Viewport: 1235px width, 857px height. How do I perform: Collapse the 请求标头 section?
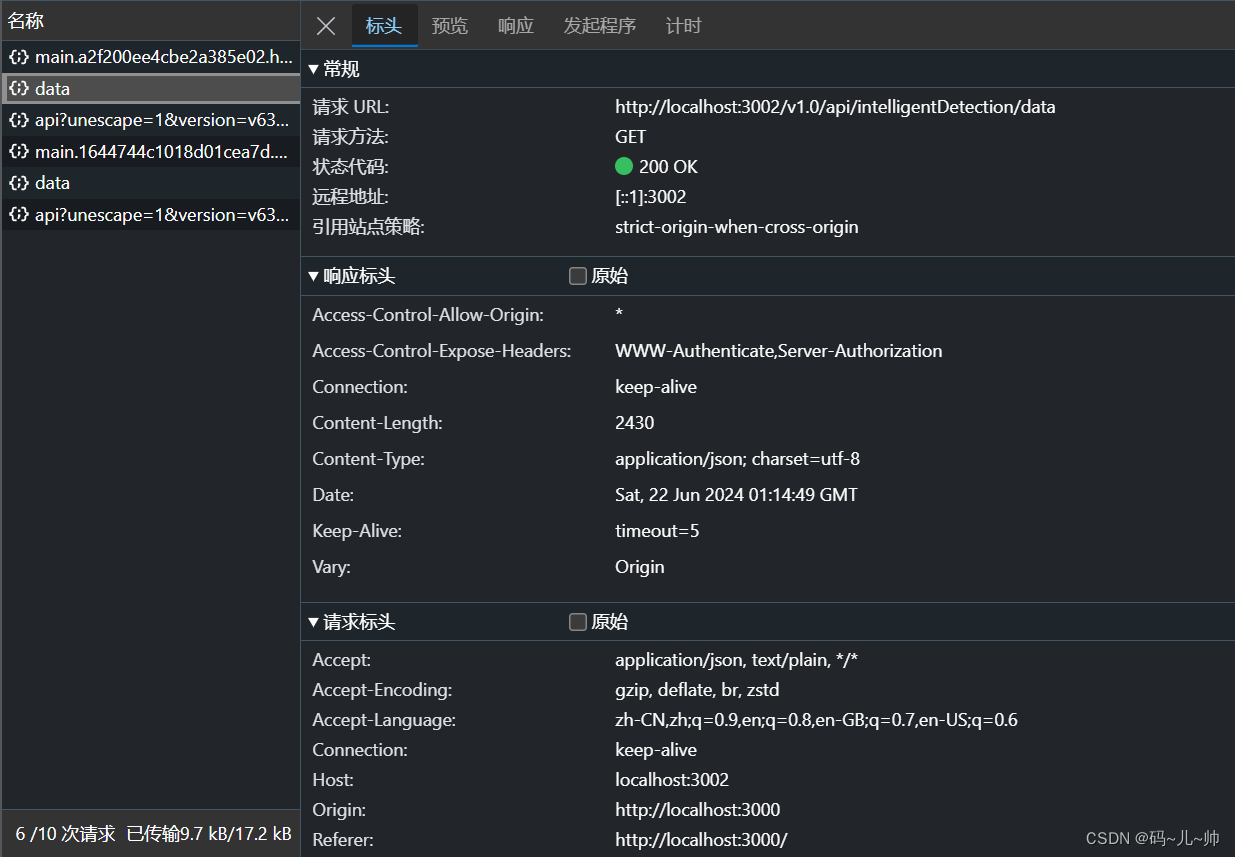click(313, 621)
